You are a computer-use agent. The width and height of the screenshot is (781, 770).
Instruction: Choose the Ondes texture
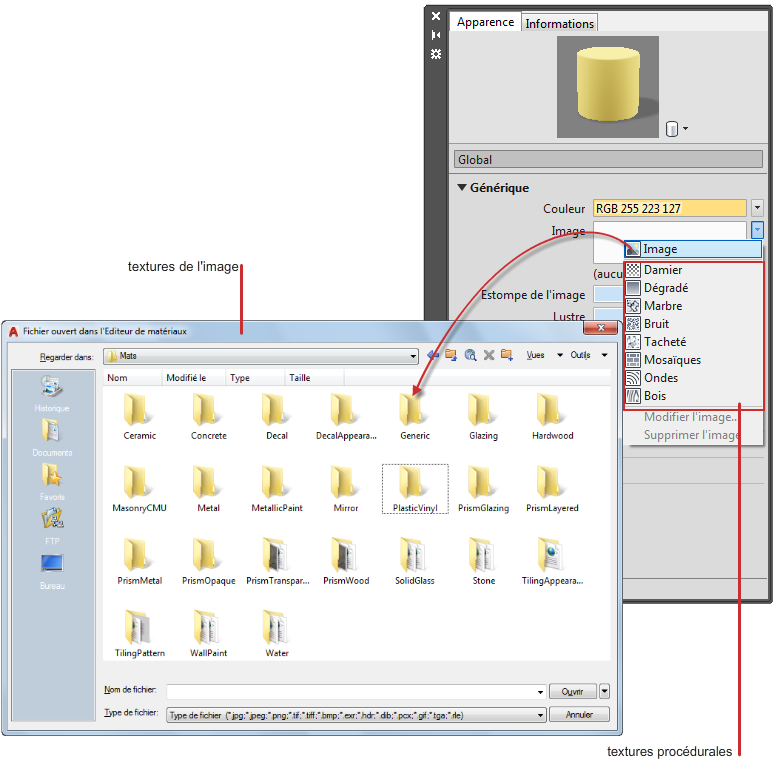coord(693,378)
